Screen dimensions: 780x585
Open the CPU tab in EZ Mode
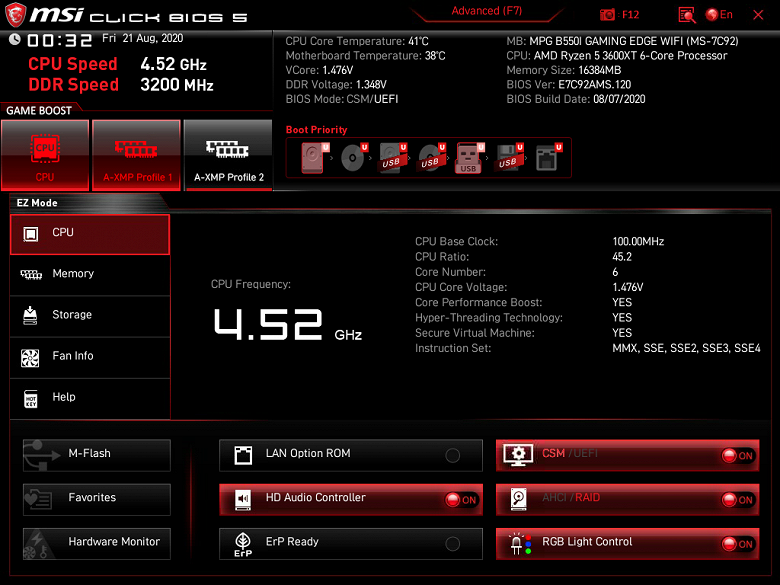pyautogui.click(x=90, y=234)
